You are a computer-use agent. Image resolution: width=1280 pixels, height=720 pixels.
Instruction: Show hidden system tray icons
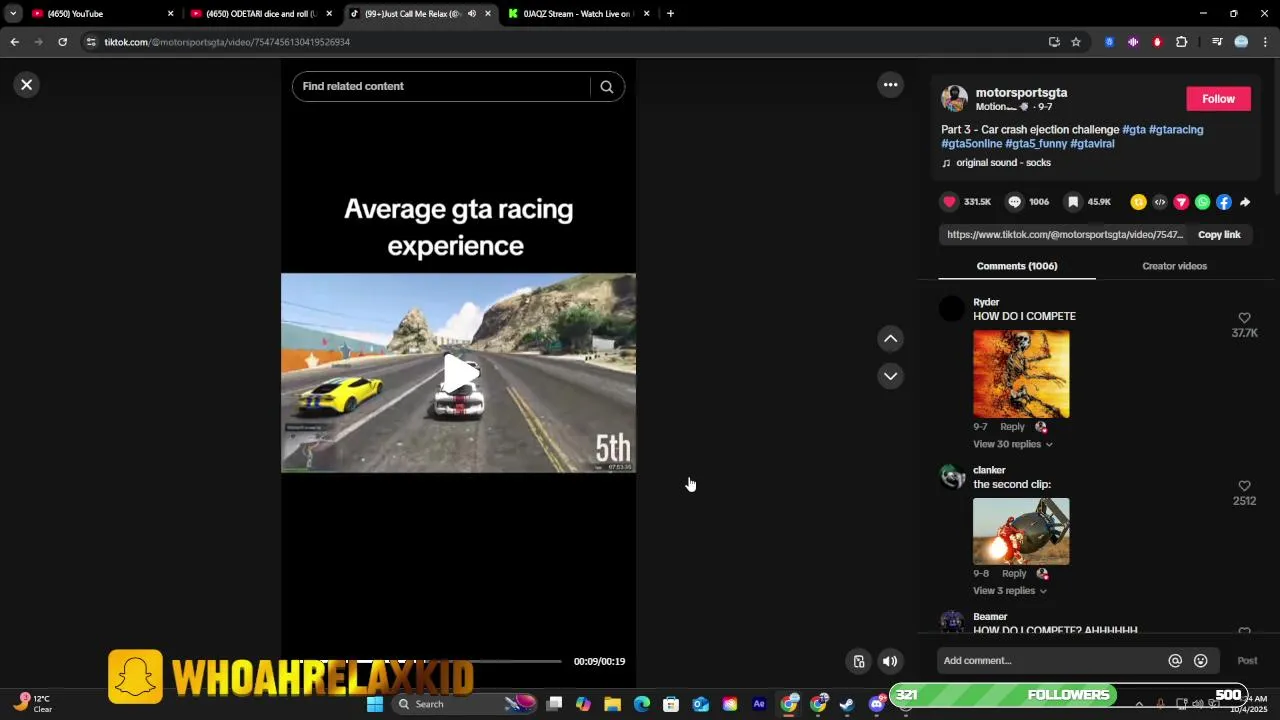pos(1138,704)
